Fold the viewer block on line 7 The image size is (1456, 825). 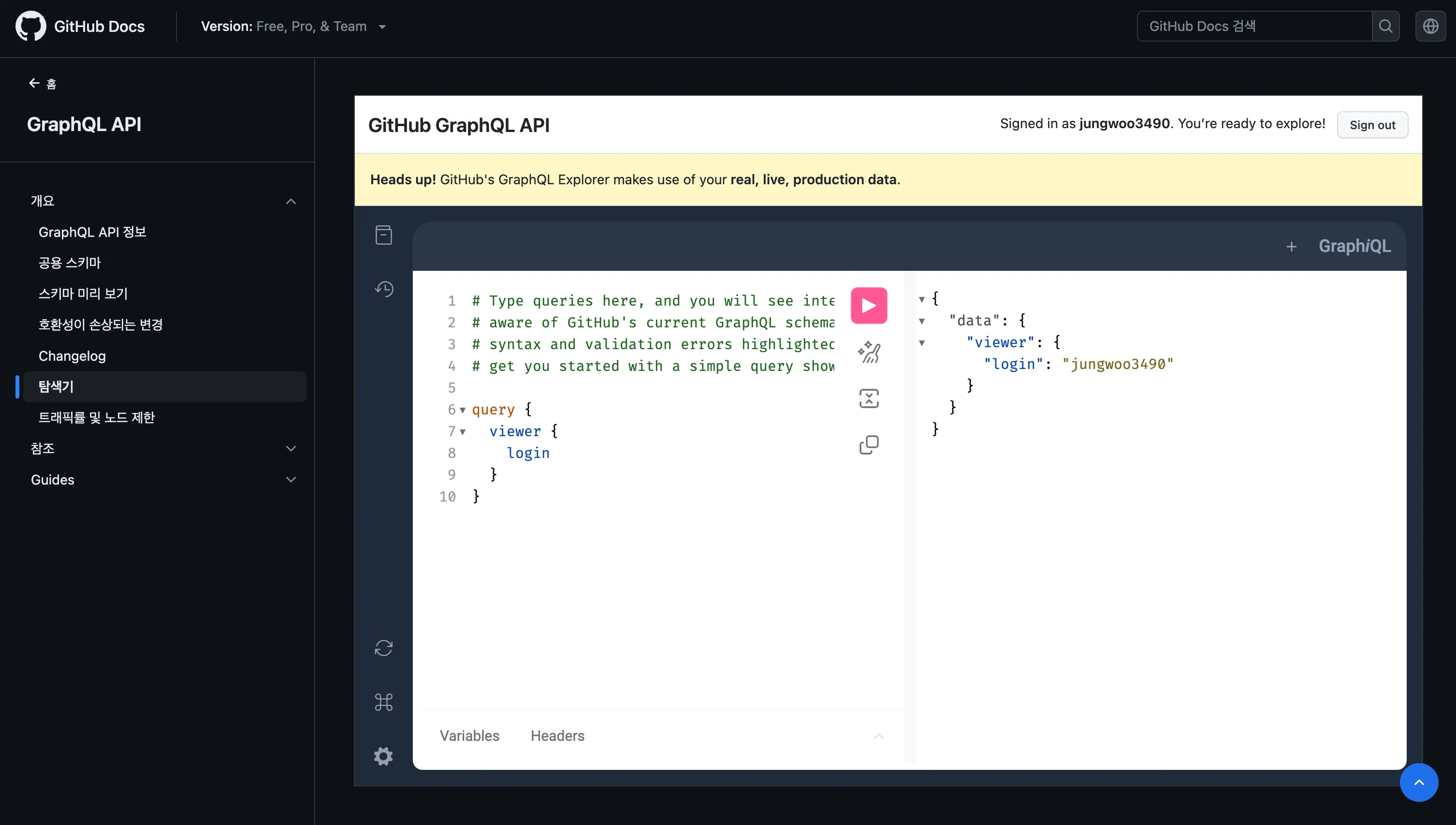(x=463, y=432)
